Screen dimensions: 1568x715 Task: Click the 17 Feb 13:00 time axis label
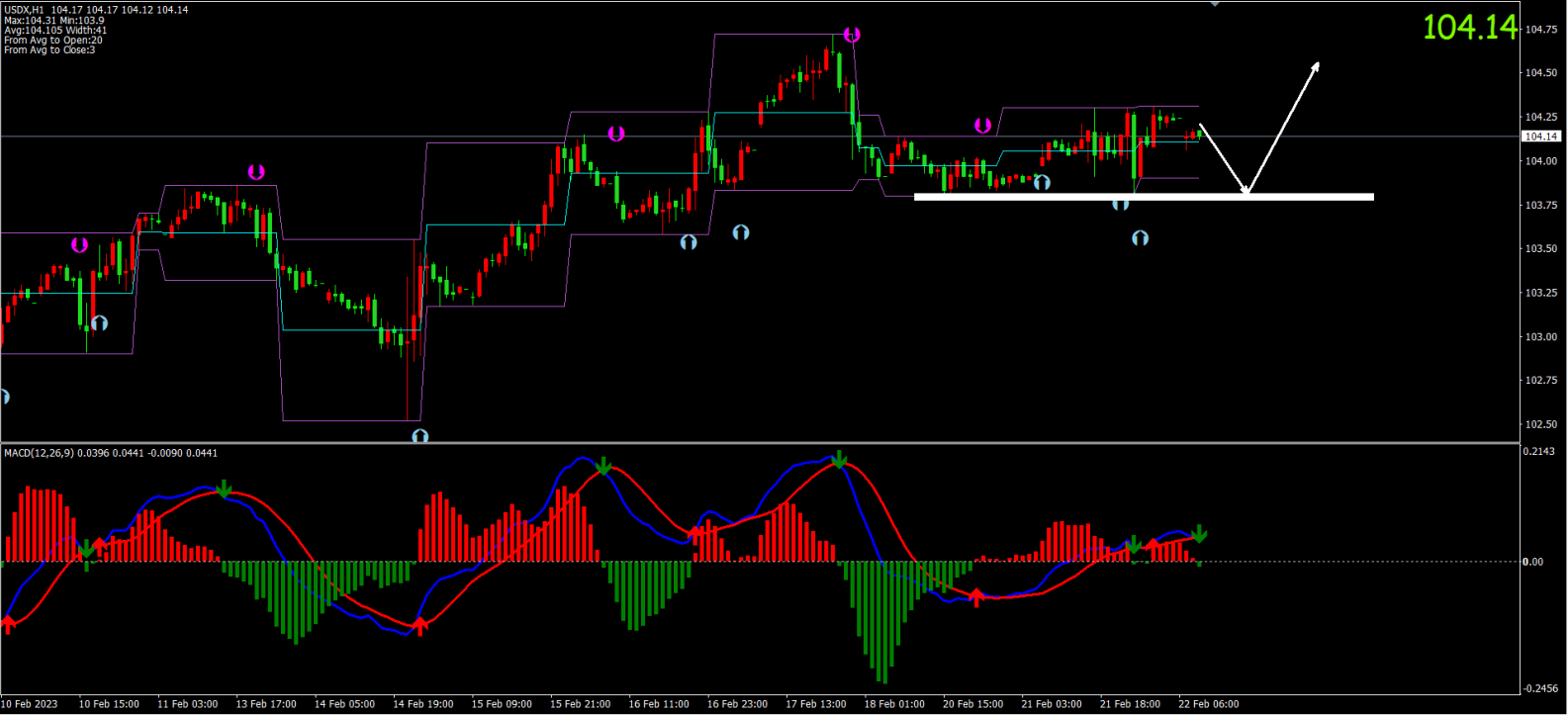click(815, 704)
